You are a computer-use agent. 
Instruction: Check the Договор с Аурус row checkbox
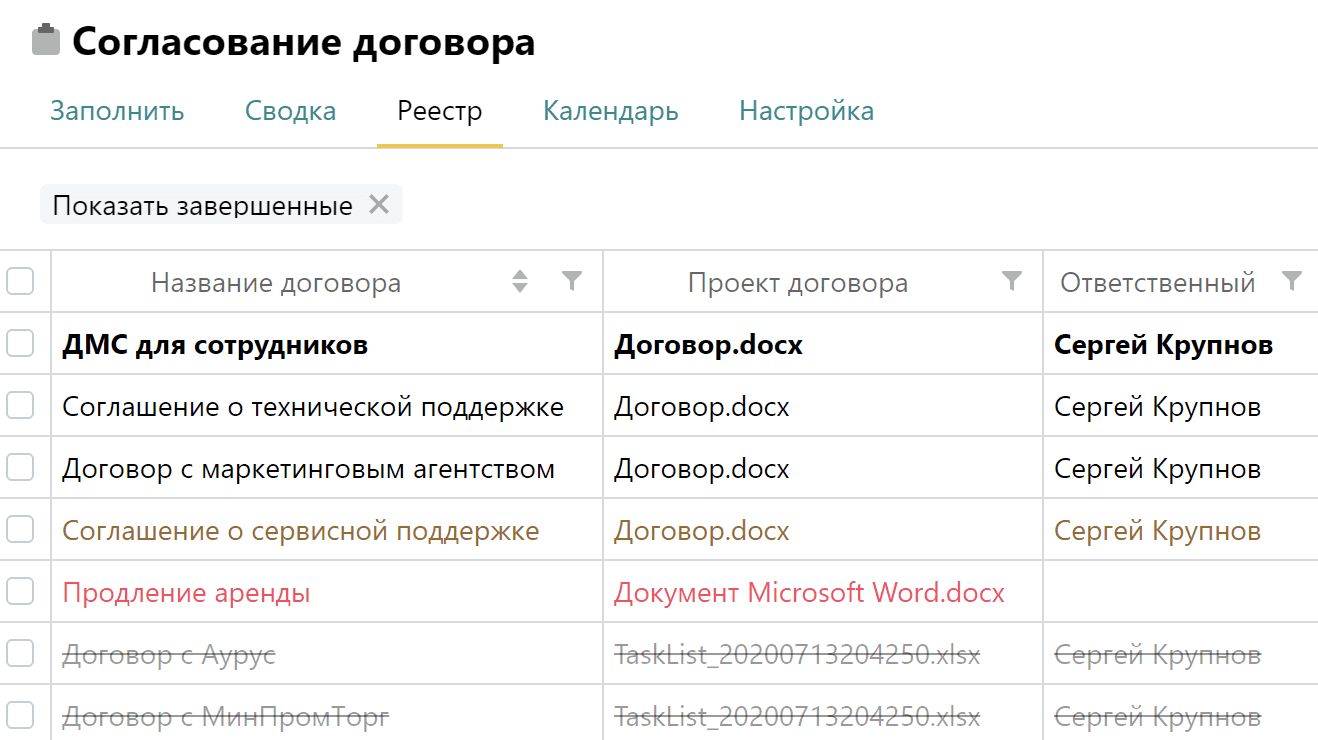pyautogui.click(x=22, y=653)
